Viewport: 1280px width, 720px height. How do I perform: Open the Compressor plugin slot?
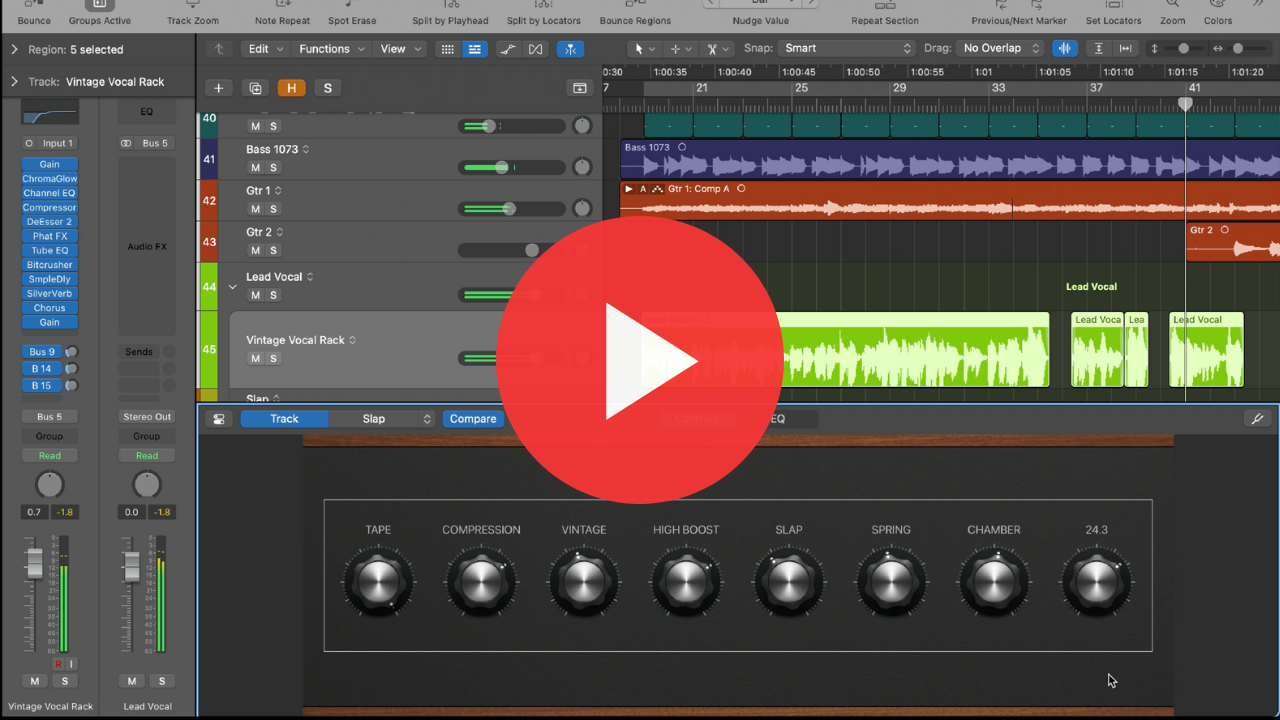(49, 208)
